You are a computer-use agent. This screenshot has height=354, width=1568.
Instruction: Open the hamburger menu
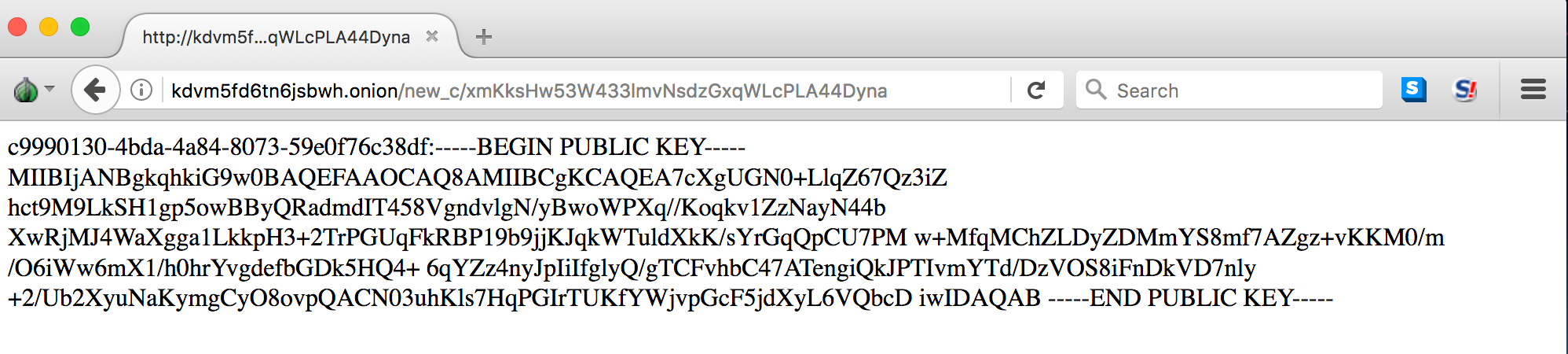(x=1533, y=90)
